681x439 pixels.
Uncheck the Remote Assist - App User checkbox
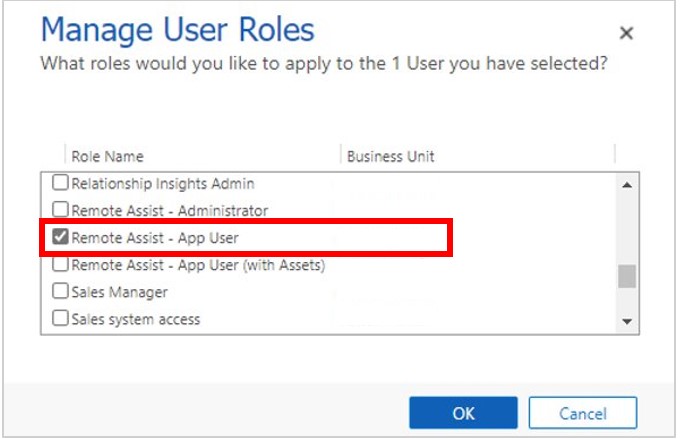(61, 238)
